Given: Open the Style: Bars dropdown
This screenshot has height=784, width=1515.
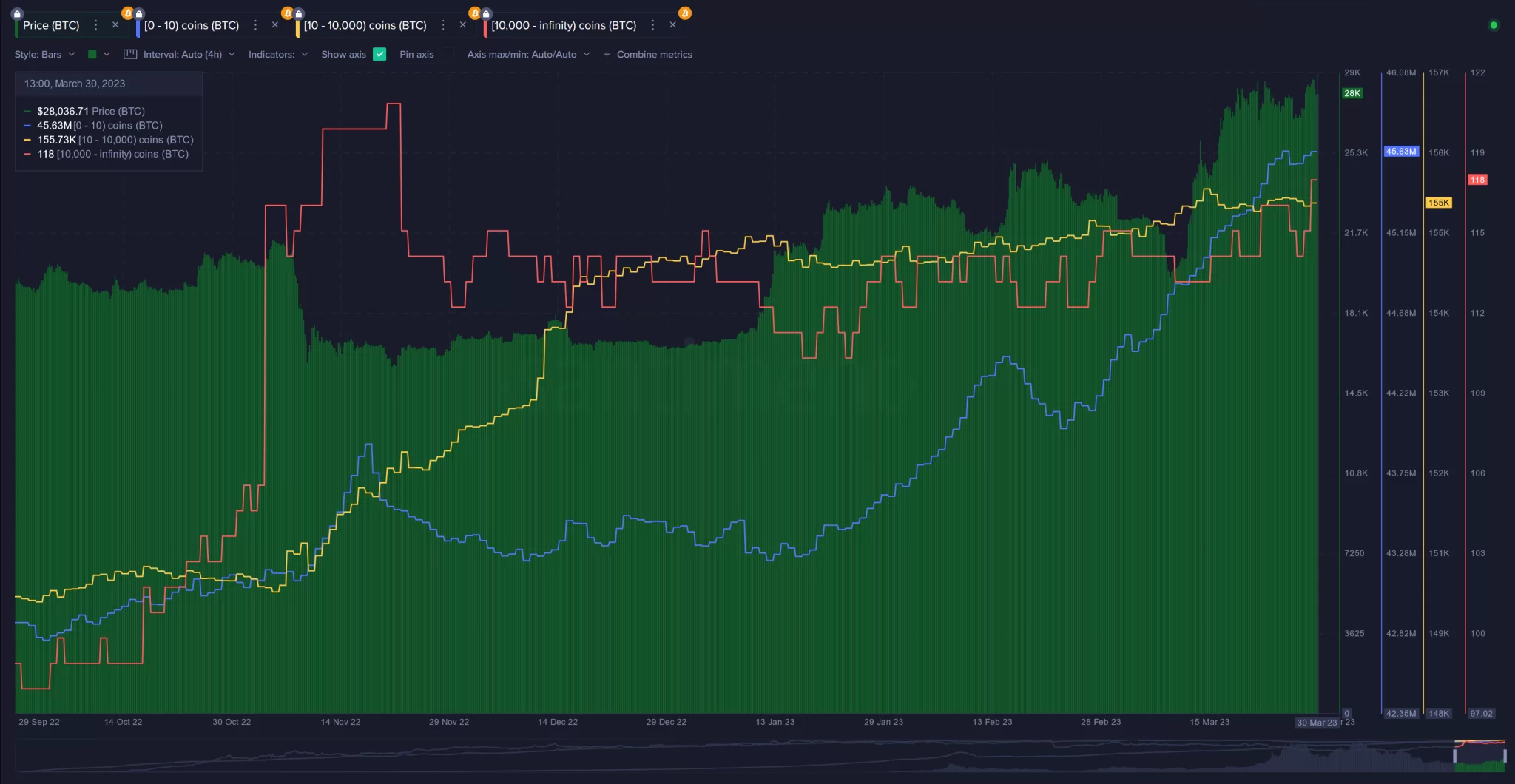Looking at the screenshot, I should point(44,54).
